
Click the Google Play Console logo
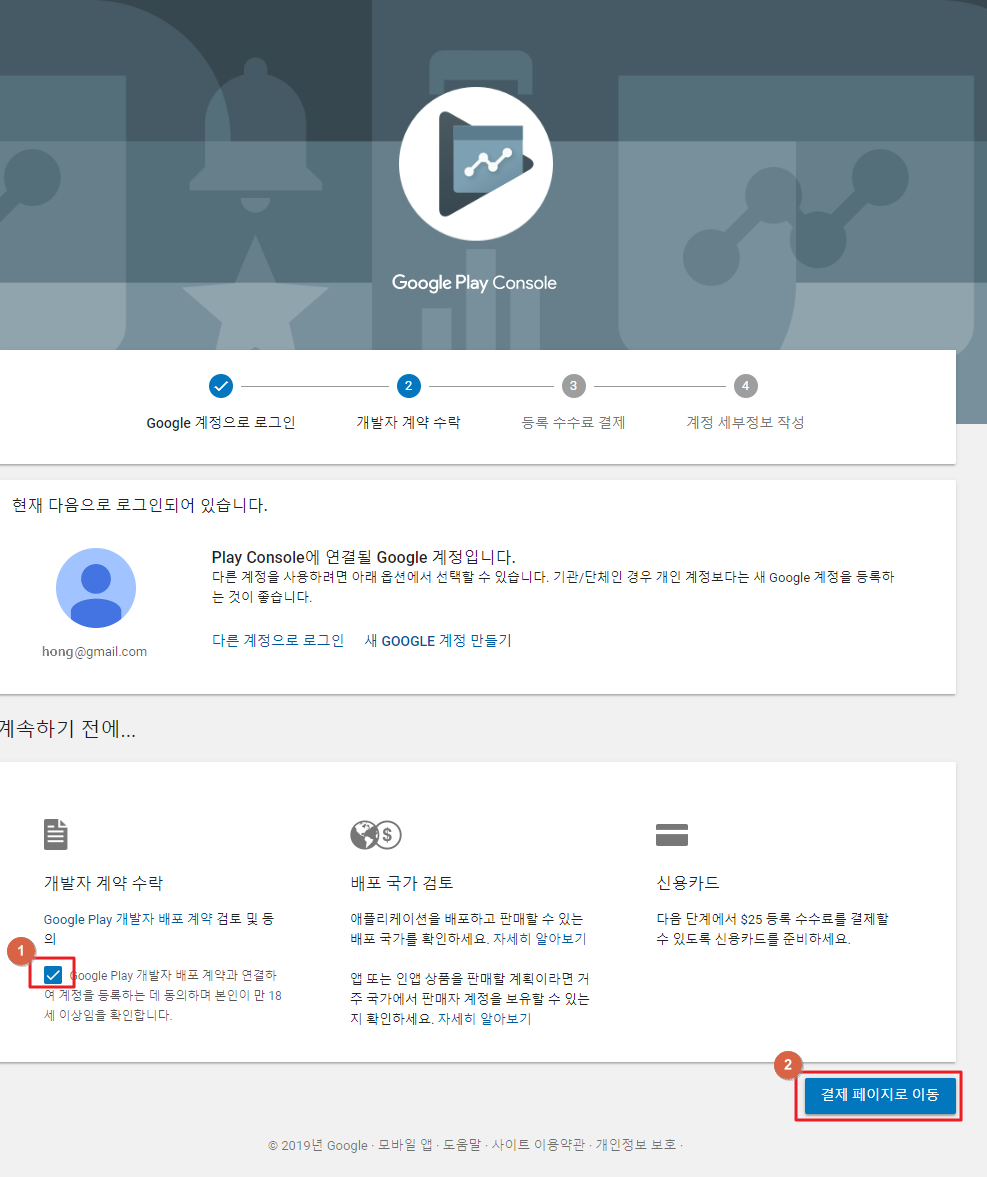point(476,164)
